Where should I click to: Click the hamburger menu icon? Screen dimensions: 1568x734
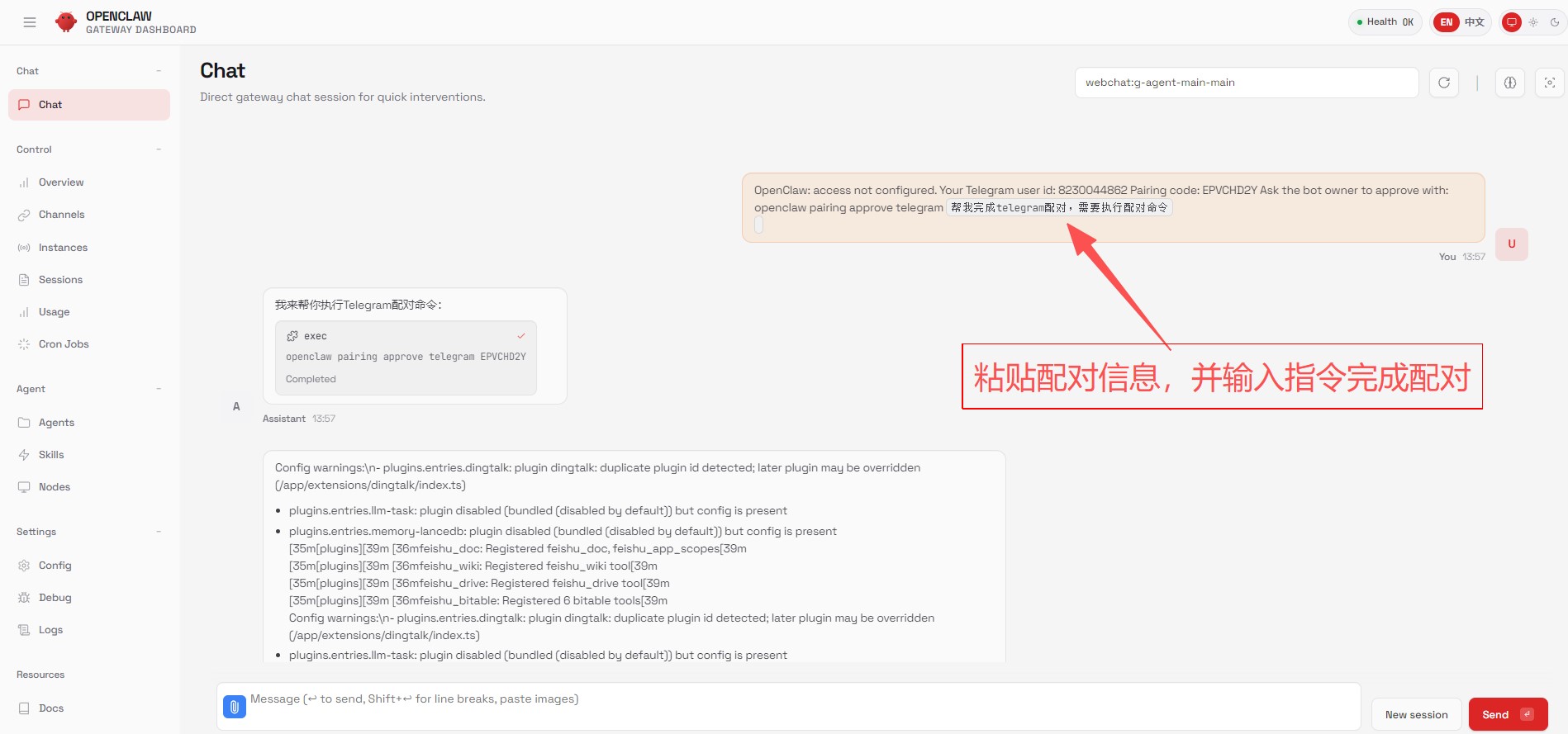(x=30, y=22)
